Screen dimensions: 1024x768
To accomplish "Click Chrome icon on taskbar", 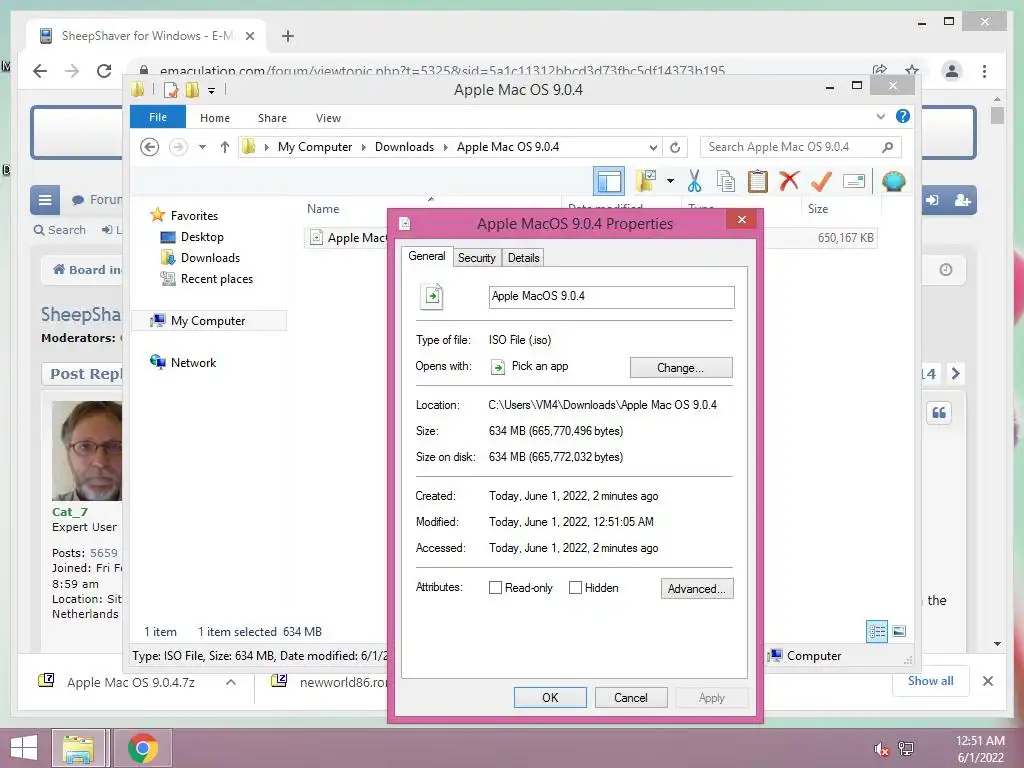I will pyautogui.click(x=143, y=748).
